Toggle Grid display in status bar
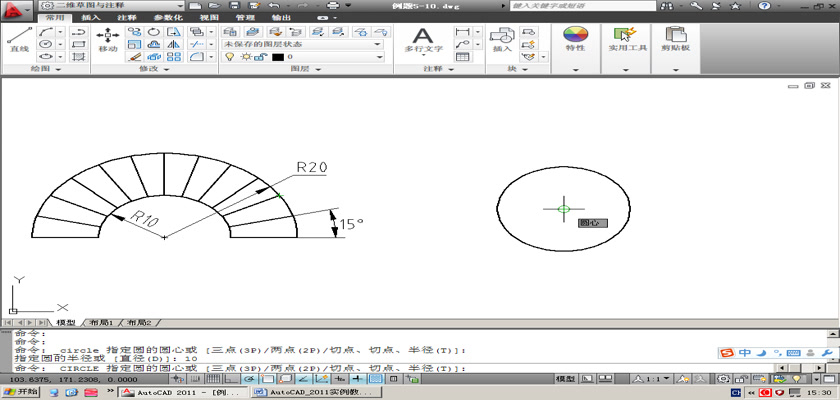840x400 pixels. [213, 379]
